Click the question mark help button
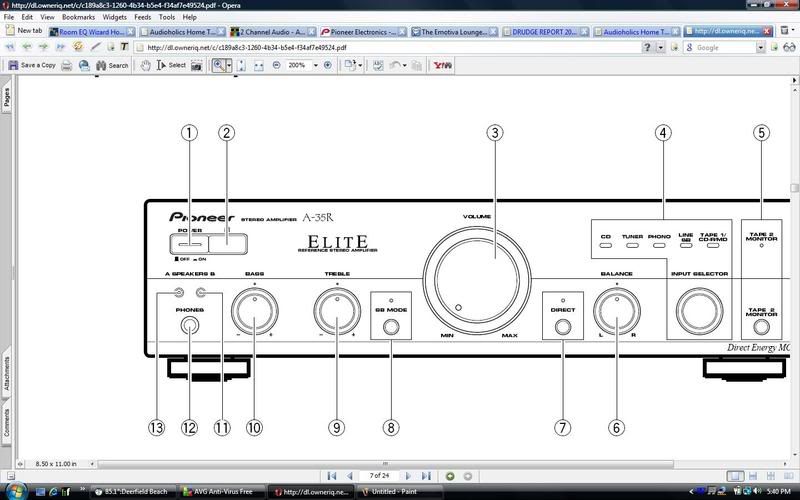Screen dimensions: 800x500 point(647,47)
